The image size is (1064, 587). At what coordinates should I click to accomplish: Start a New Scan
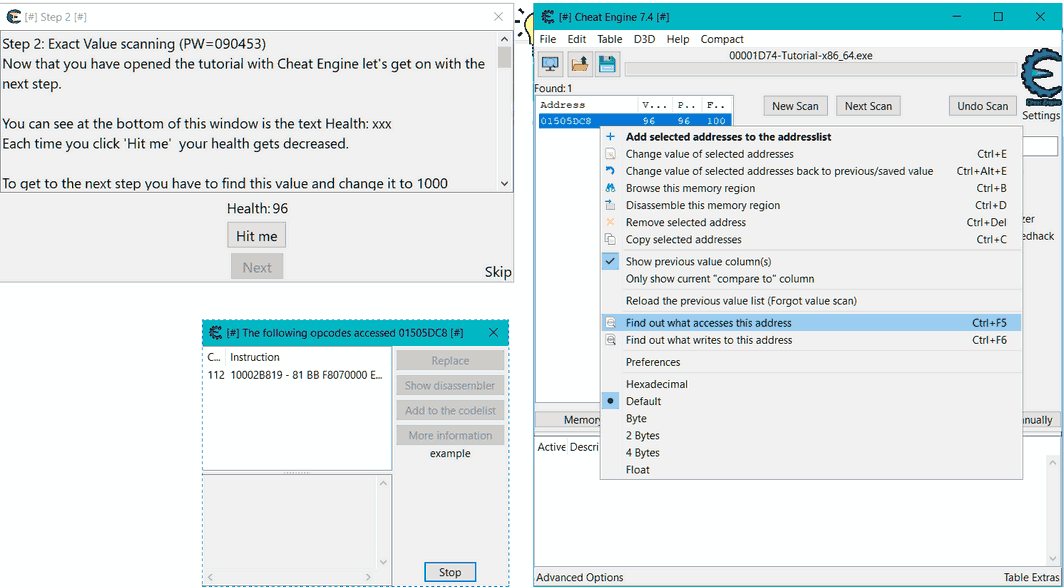[x=795, y=105]
